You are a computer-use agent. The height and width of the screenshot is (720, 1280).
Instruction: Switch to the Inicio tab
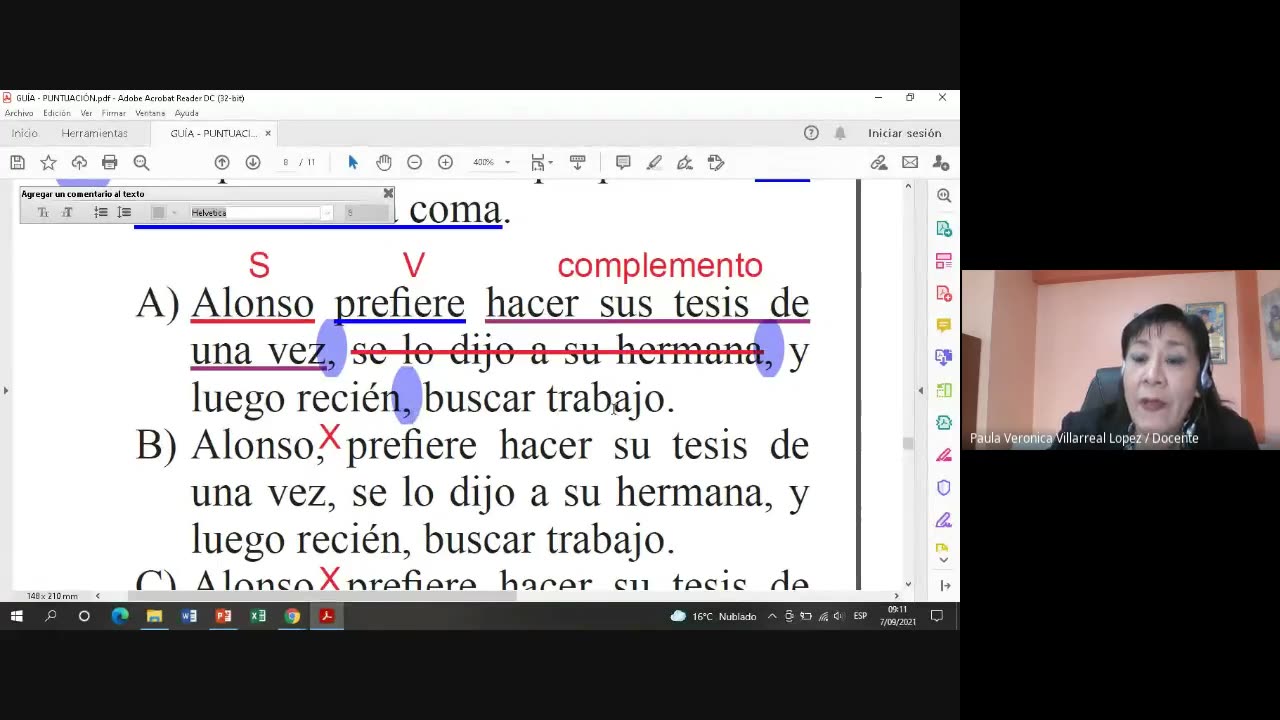click(24, 133)
